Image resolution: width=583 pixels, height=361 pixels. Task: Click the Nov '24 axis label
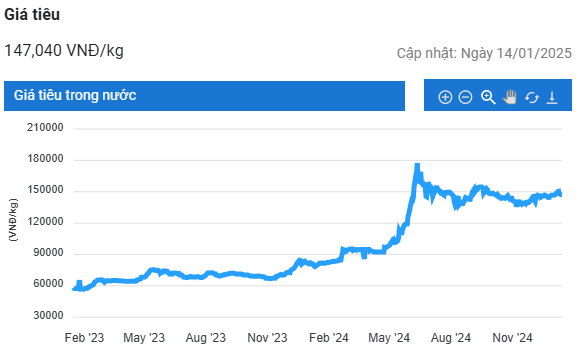[512, 338]
